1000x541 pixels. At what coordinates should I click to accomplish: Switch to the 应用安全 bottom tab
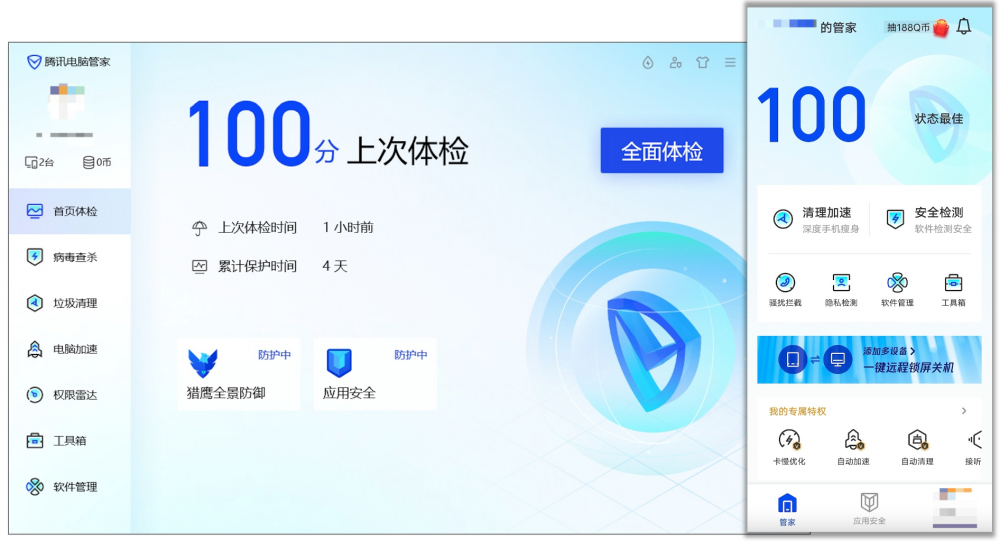click(869, 508)
